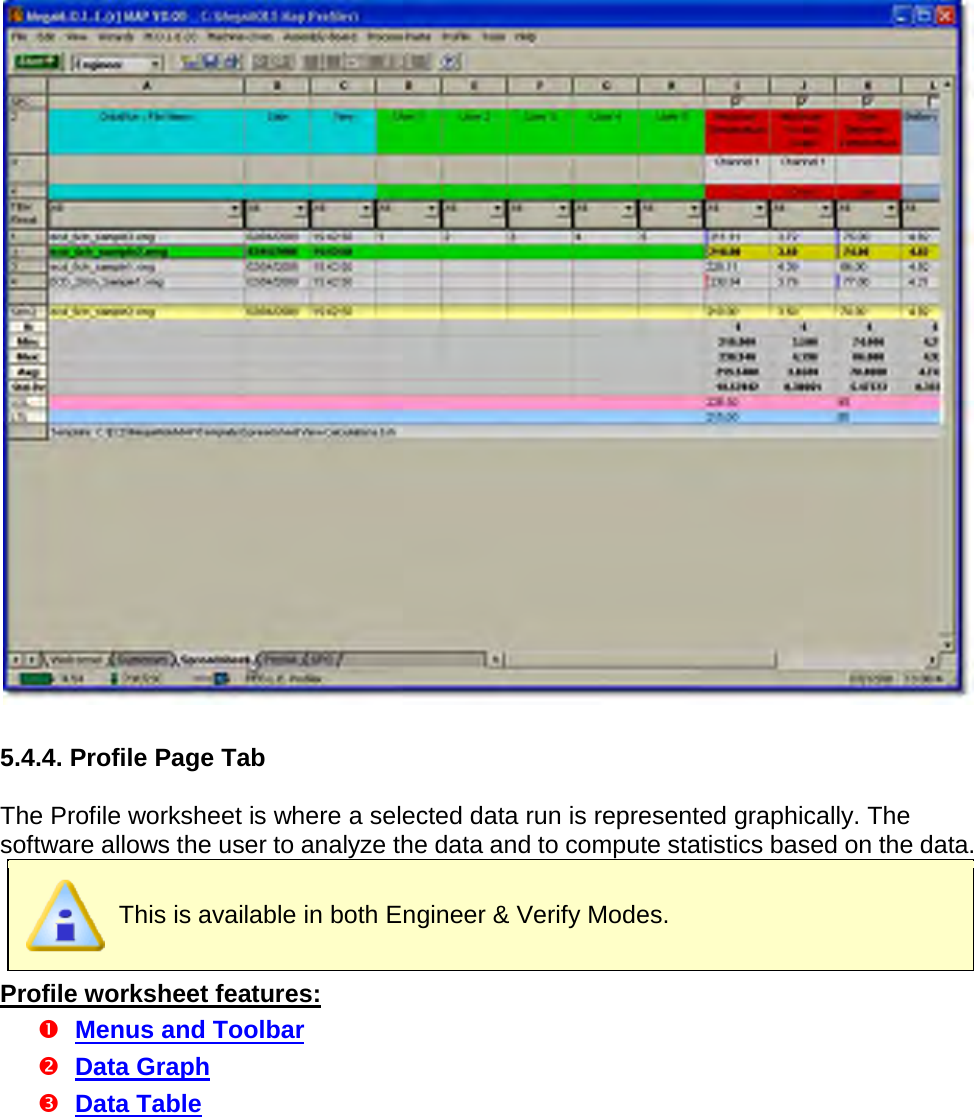Click the green status indicator in status bar
Screen dimensions: 974x1117
(36, 678)
